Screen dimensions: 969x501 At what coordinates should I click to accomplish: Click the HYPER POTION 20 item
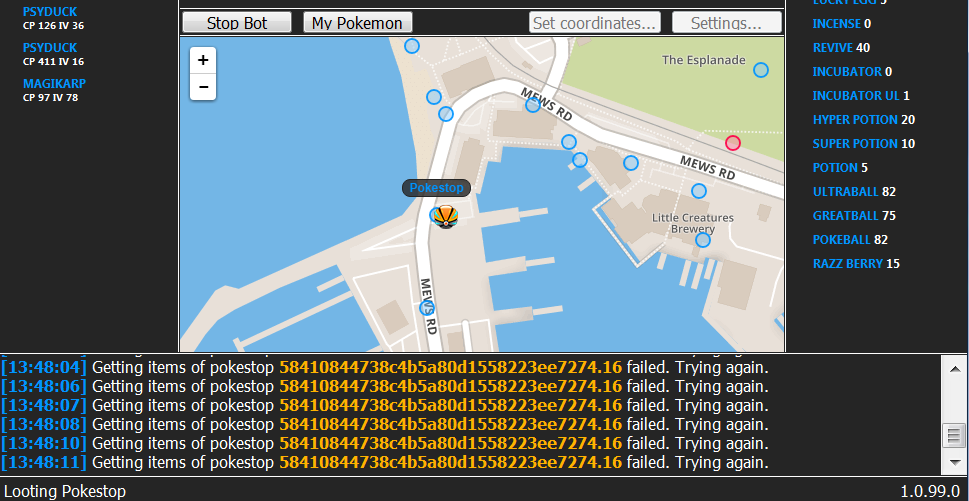click(x=863, y=120)
